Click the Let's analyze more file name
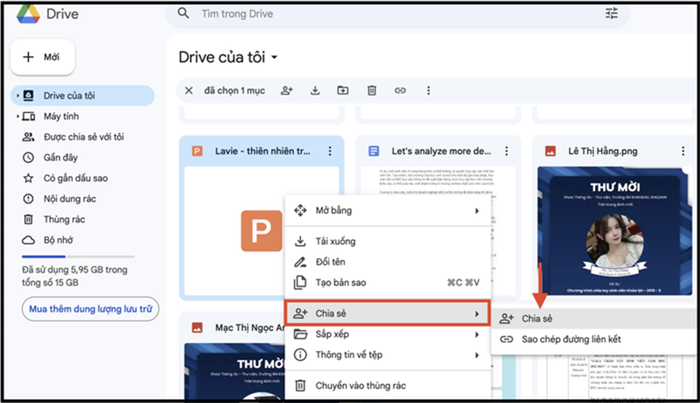700x403 pixels. coord(441,151)
